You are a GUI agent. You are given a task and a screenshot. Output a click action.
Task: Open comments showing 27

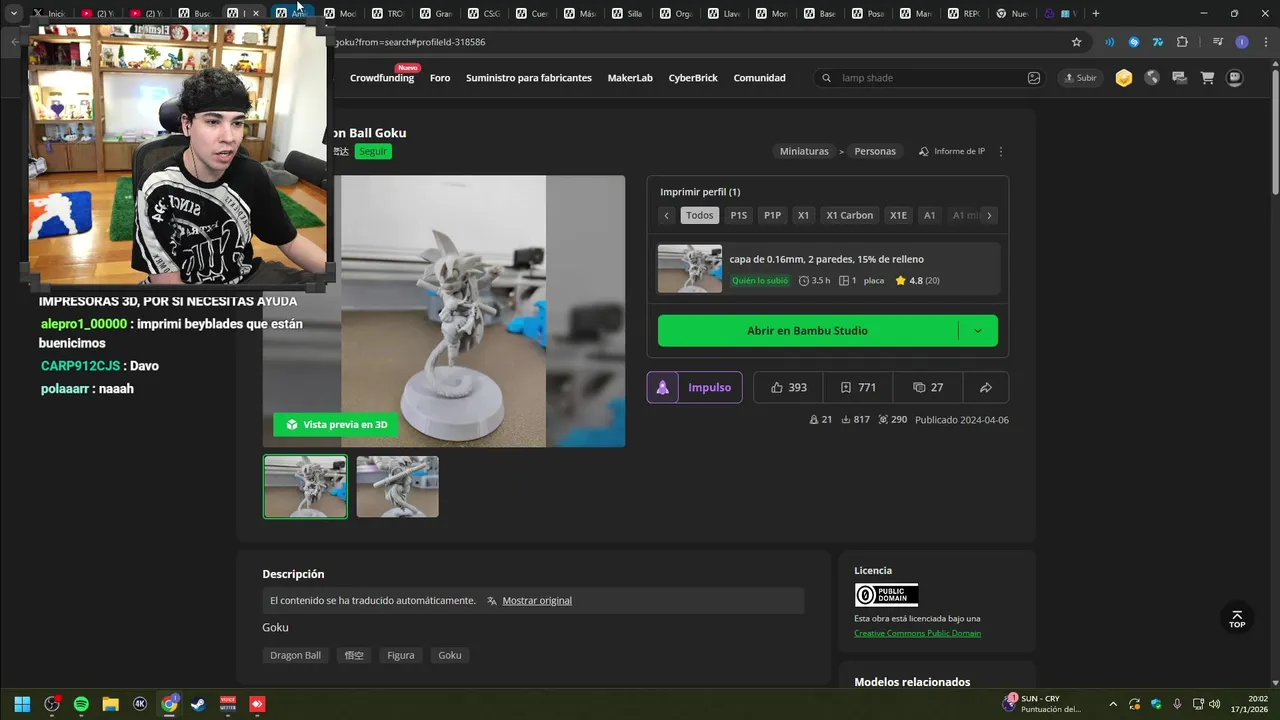[928, 387]
